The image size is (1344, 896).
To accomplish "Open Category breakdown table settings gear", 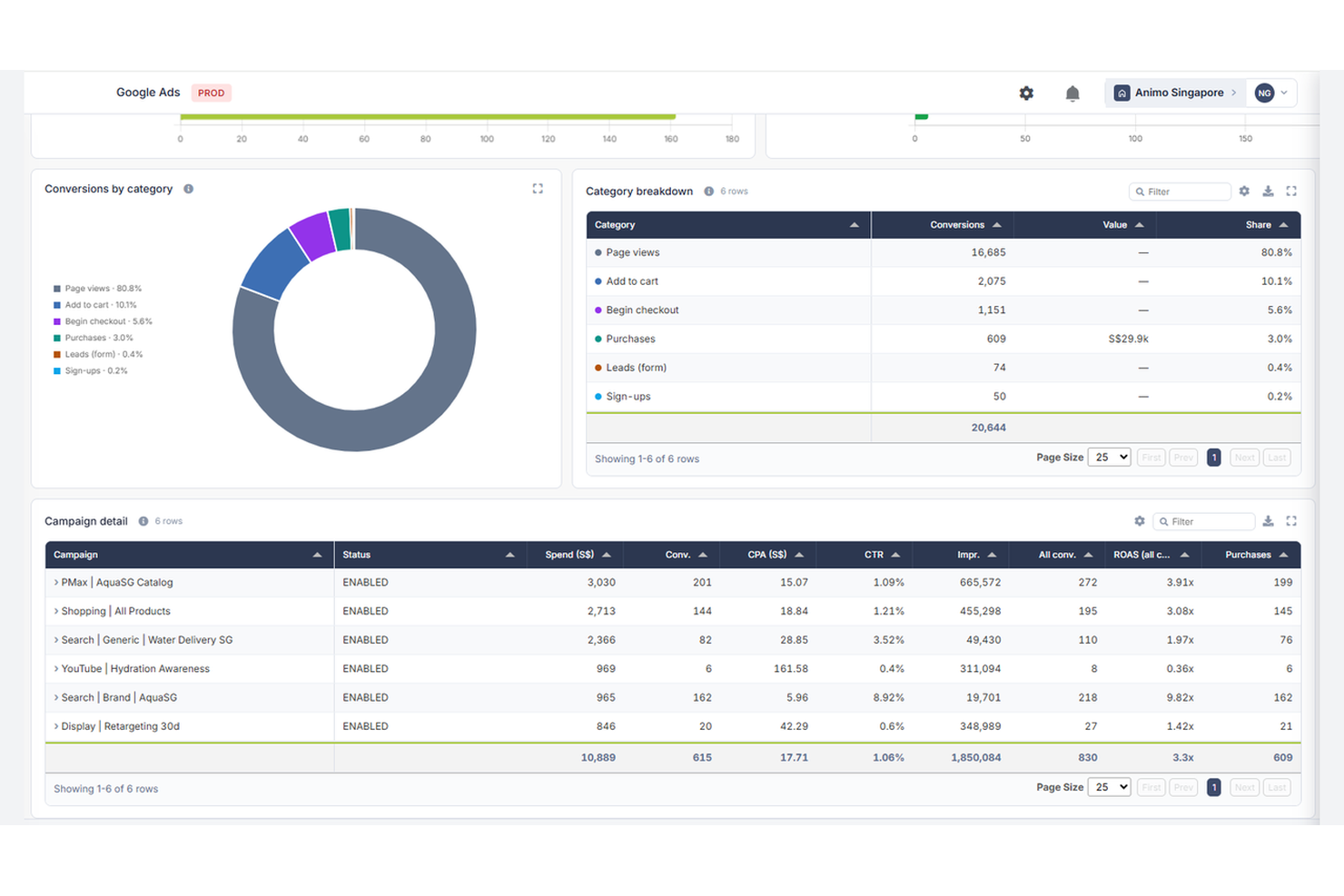I will click(x=1244, y=192).
